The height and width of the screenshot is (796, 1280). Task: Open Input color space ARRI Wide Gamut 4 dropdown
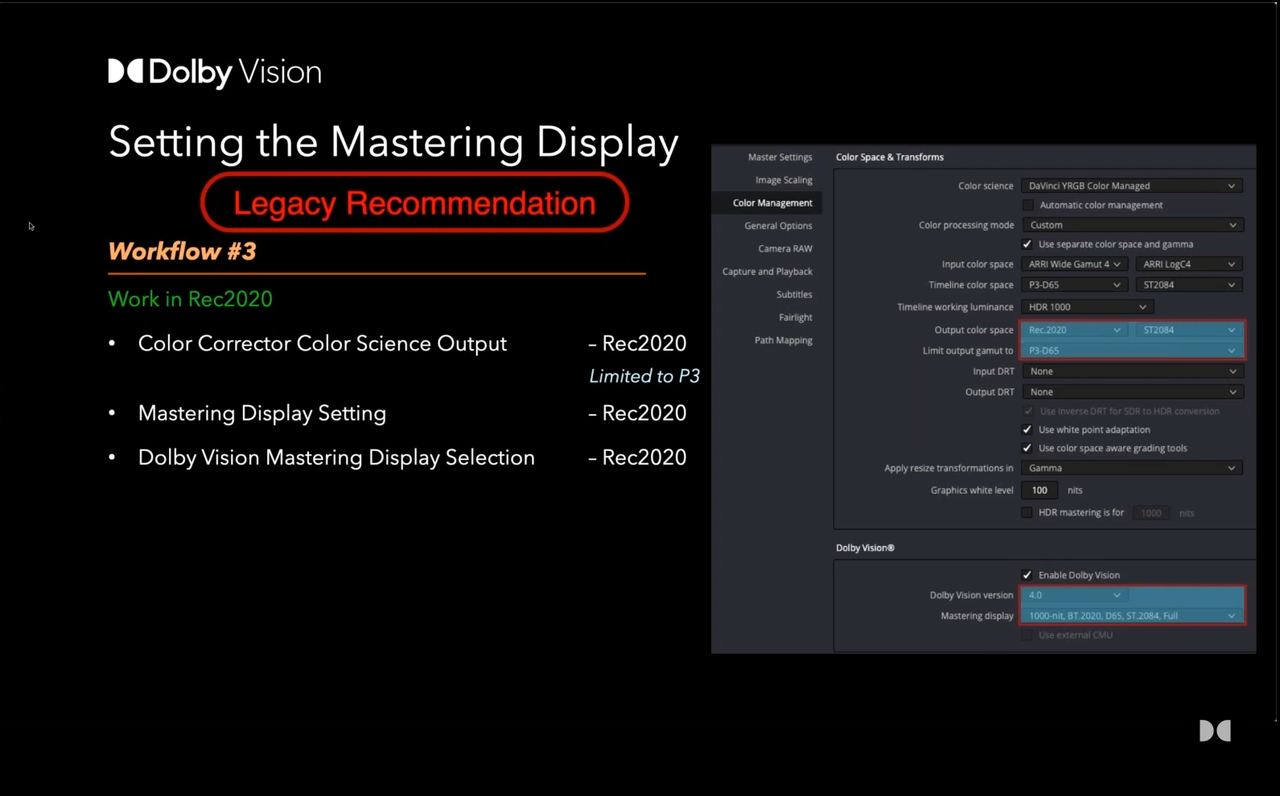point(1075,264)
